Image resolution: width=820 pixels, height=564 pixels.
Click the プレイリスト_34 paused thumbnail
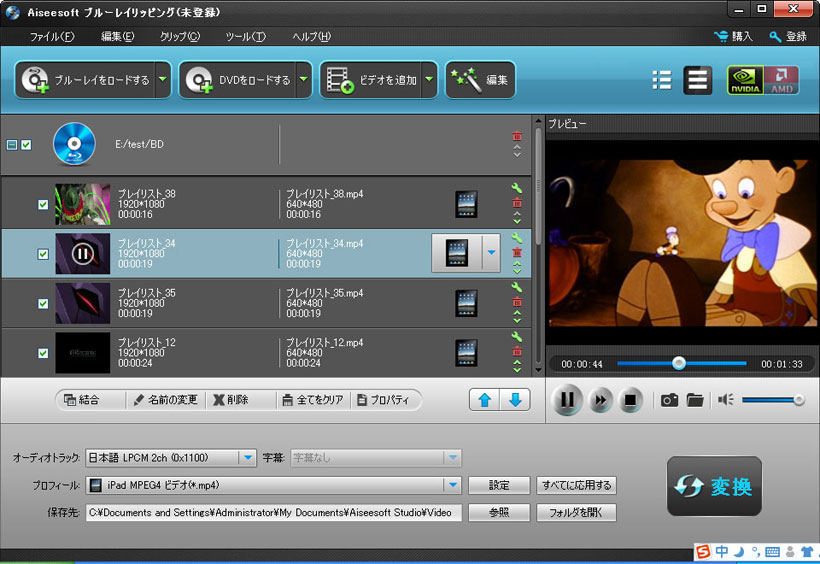pyautogui.click(x=83, y=254)
